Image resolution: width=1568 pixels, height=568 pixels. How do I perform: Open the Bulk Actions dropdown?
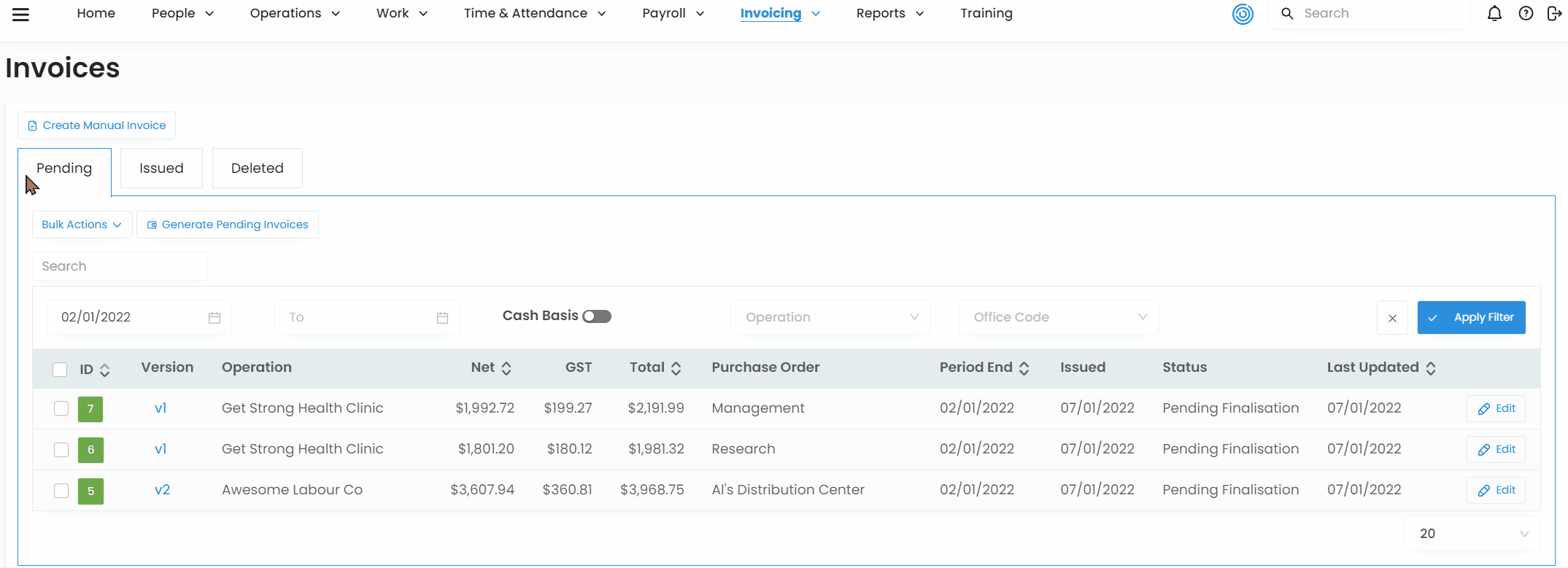82,225
